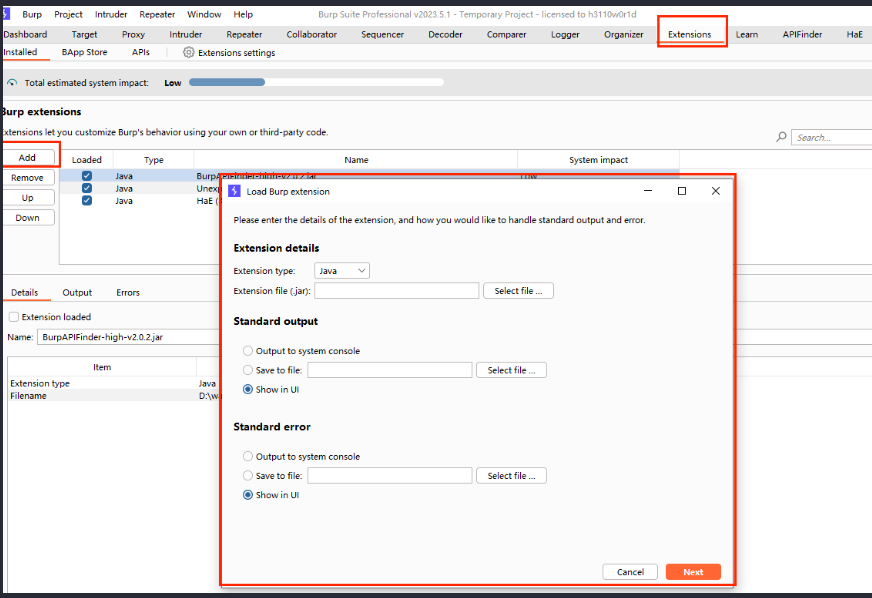Toggle Loaded checkbox for HaE extension row
872x598 pixels.
(87, 200)
